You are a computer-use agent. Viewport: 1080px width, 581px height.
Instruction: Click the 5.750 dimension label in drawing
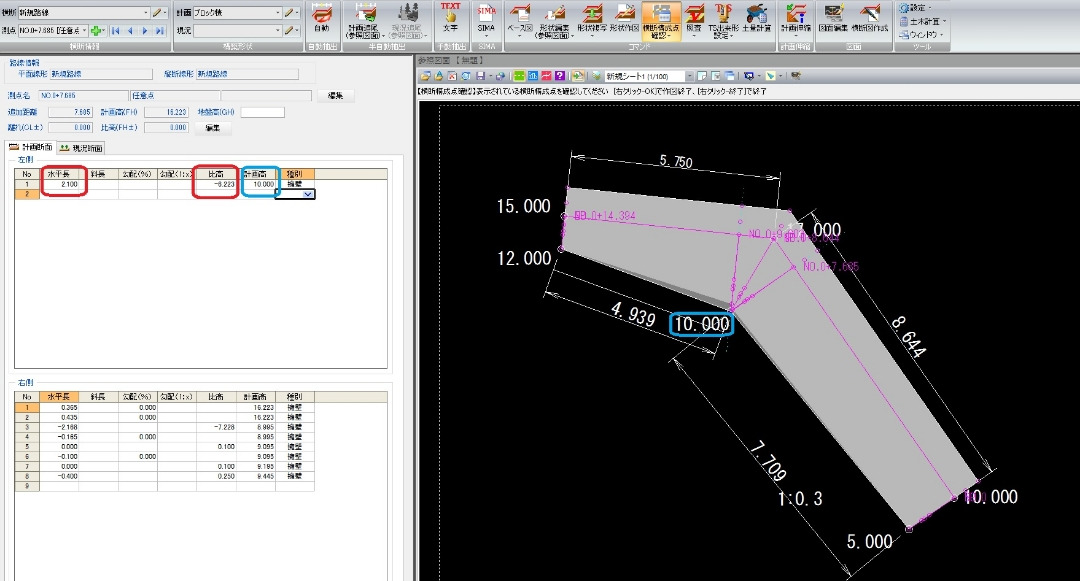click(676, 162)
